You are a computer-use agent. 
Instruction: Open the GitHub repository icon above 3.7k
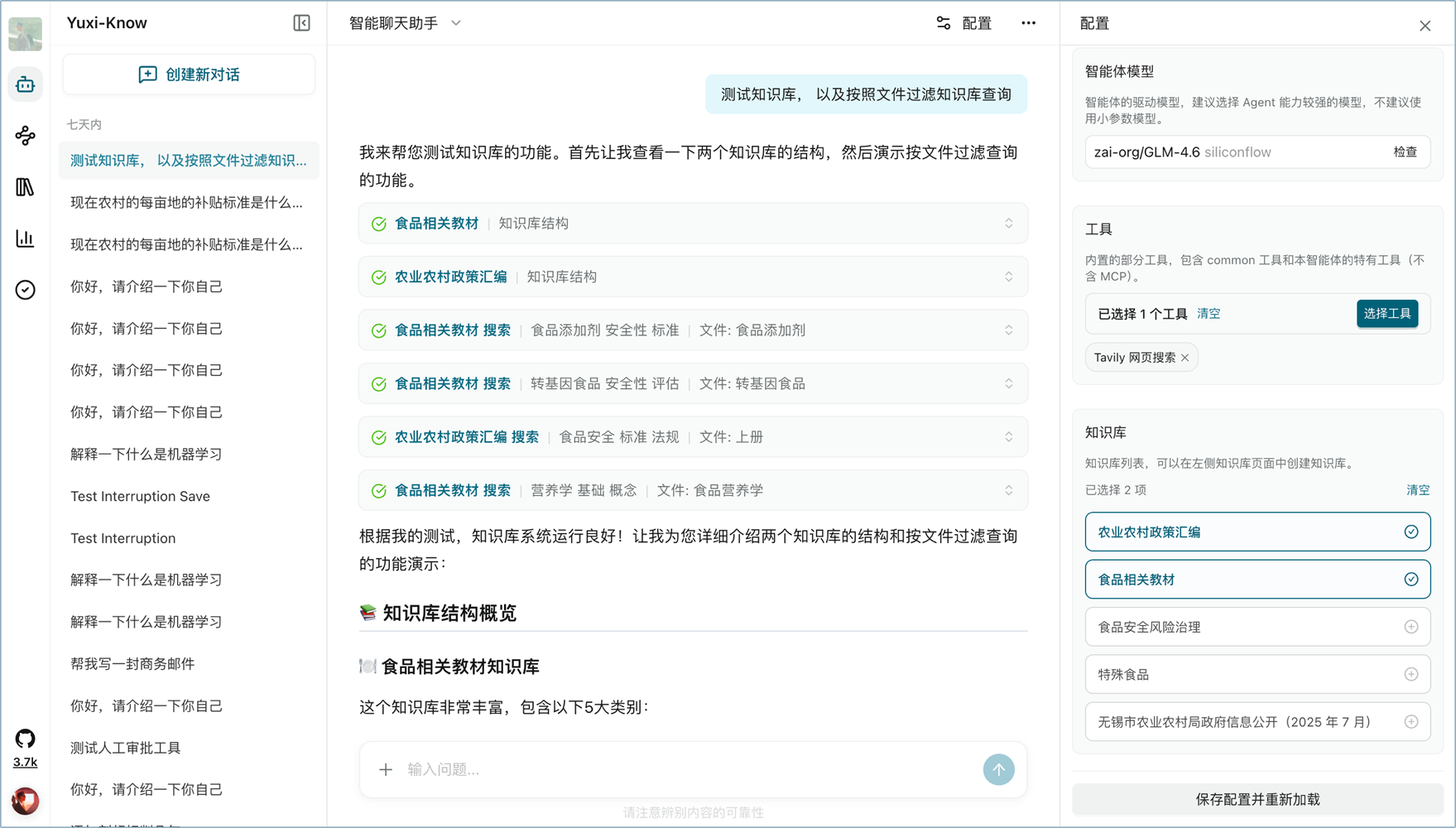pyautogui.click(x=25, y=738)
